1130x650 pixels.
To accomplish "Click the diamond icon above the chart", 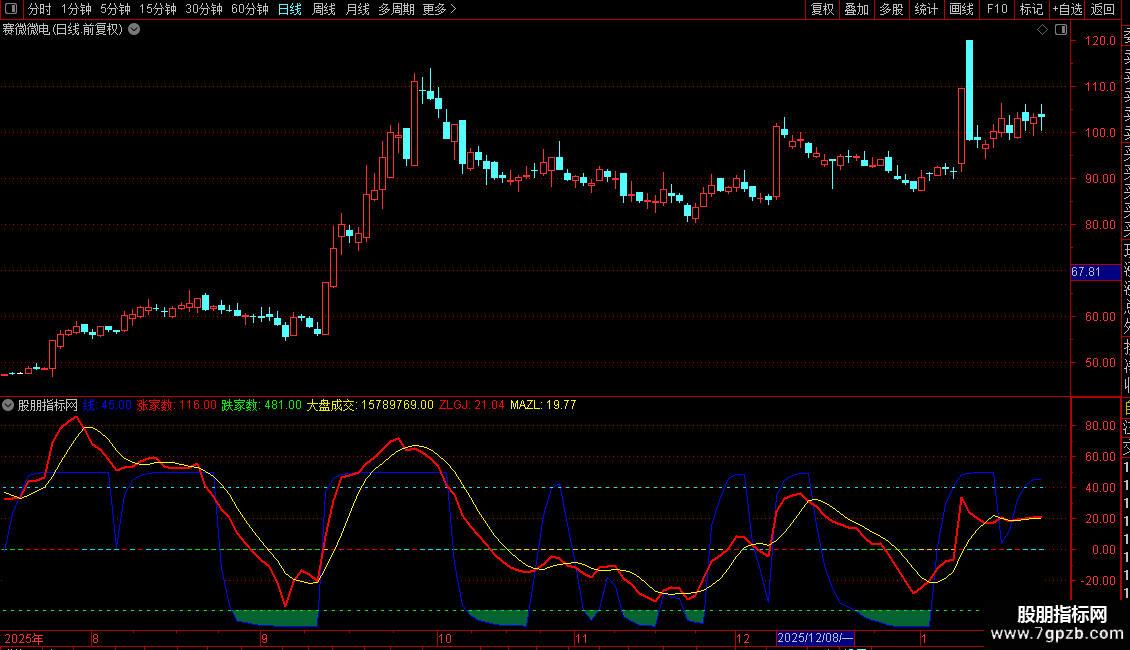I will tap(1044, 30).
